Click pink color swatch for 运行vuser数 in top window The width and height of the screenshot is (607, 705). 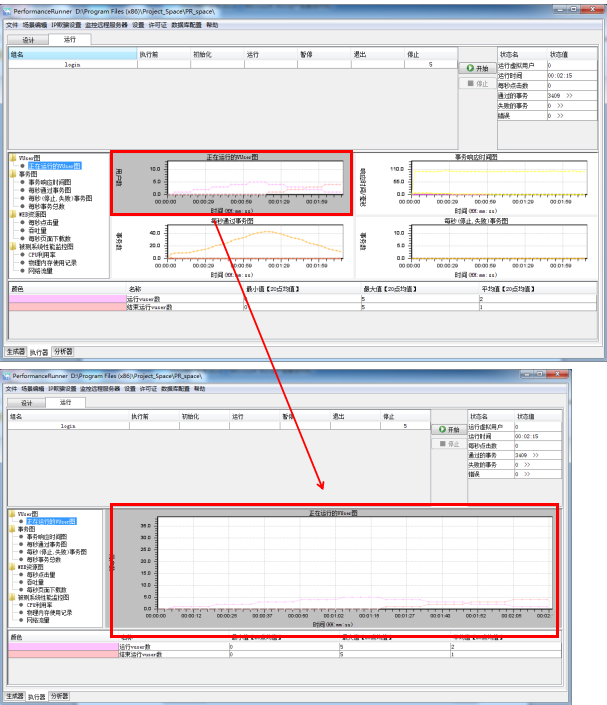tap(65, 299)
